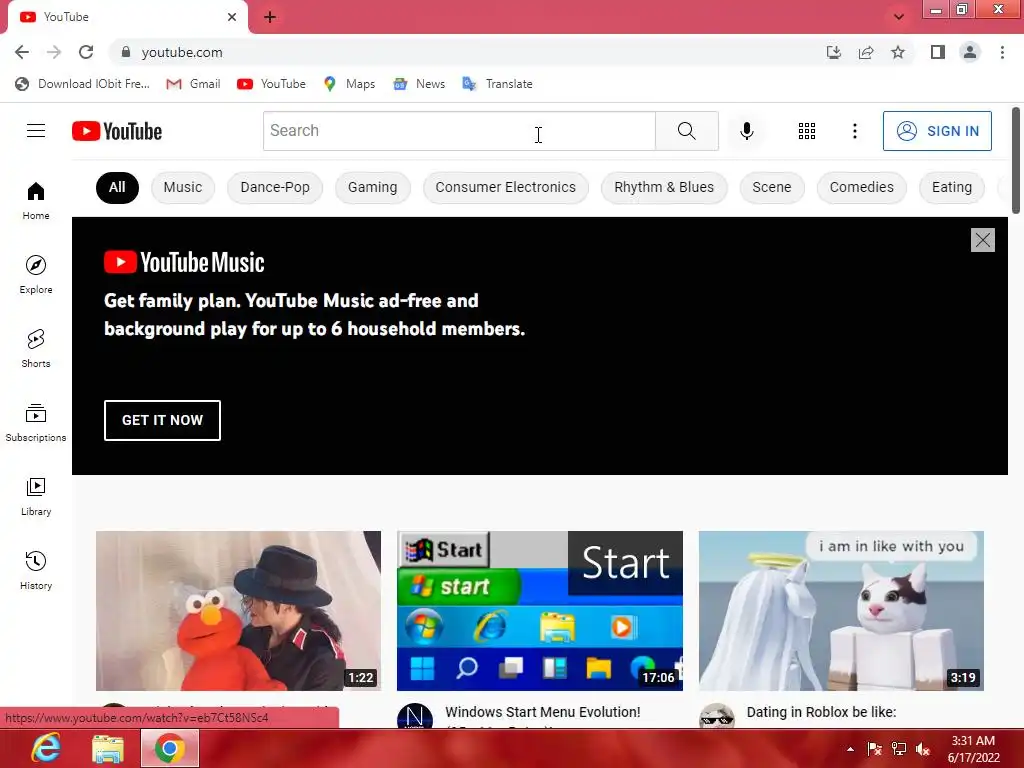
Task: Click the address bar URL
Action: (x=182, y=52)
